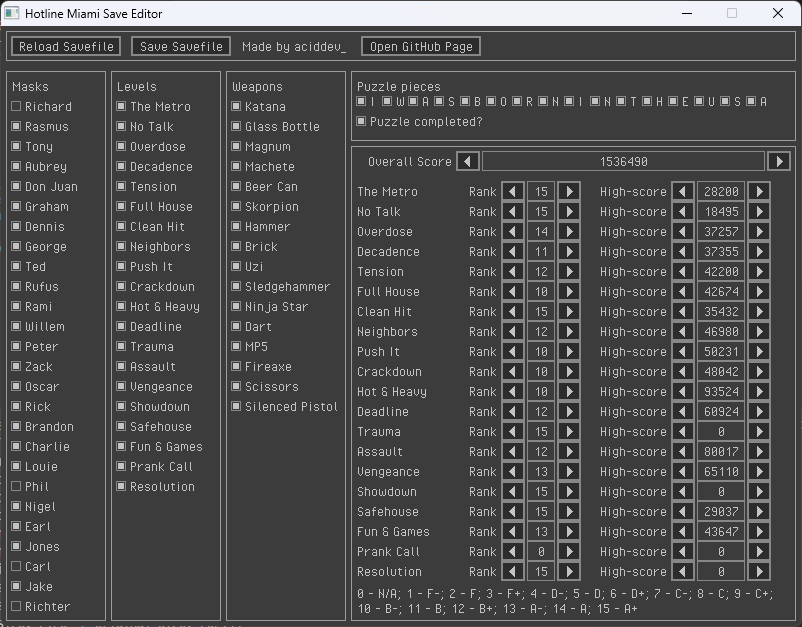The image size is (802, 627).
Task: Increase Vengeance rank right arrow
Action: (x=569, y=472)
